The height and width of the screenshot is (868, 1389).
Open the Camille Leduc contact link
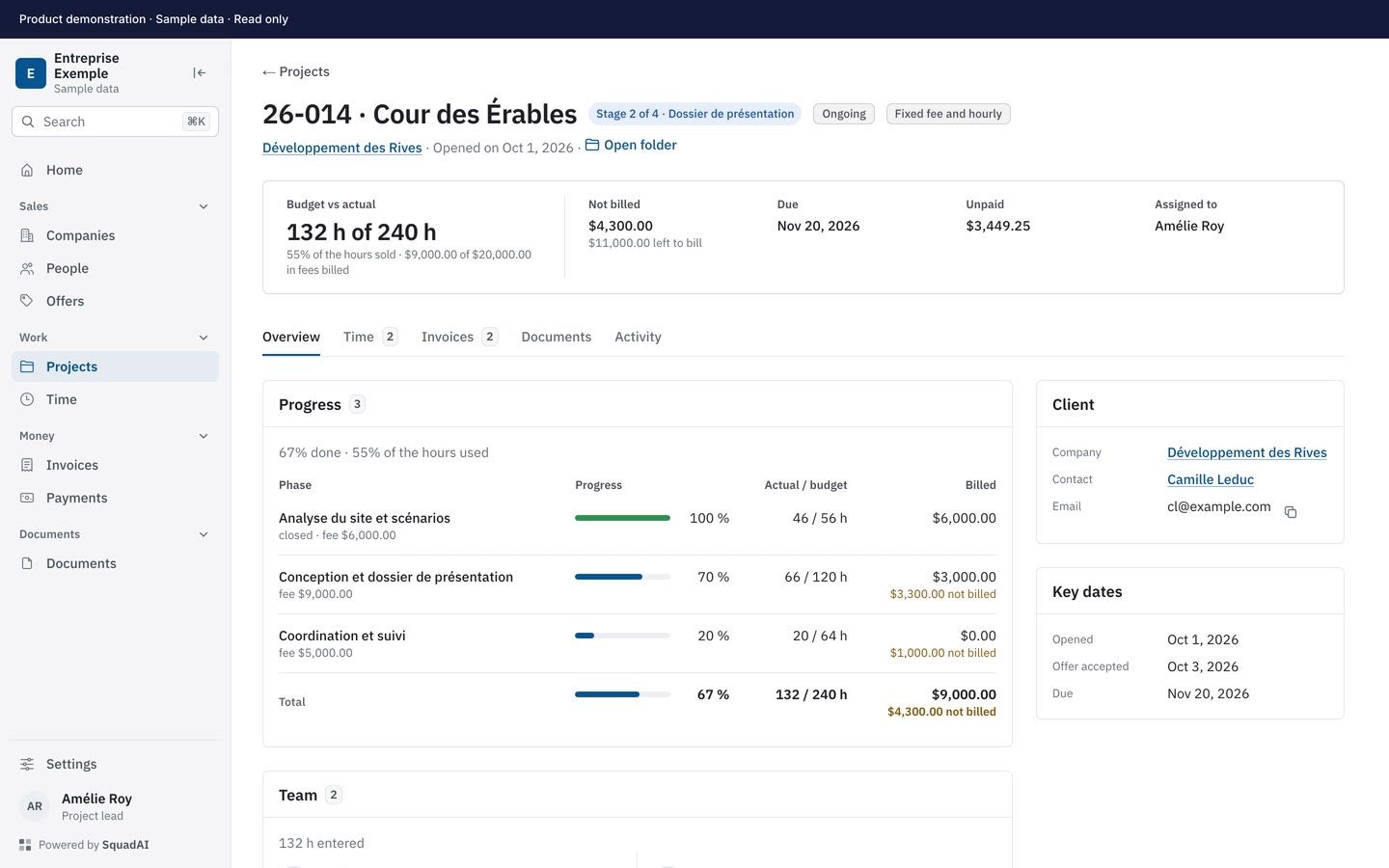click(x=1211, y=479)
